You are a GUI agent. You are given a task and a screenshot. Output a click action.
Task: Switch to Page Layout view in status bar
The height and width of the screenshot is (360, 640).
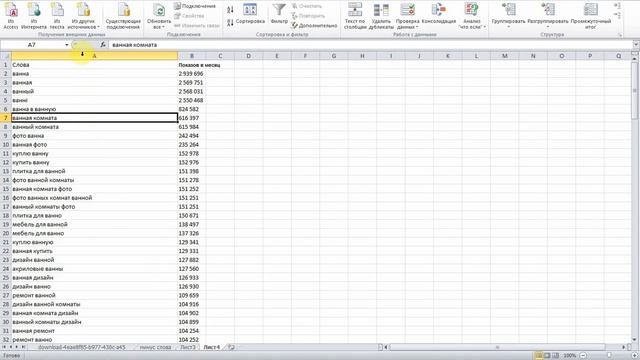[x=547, y=356]
